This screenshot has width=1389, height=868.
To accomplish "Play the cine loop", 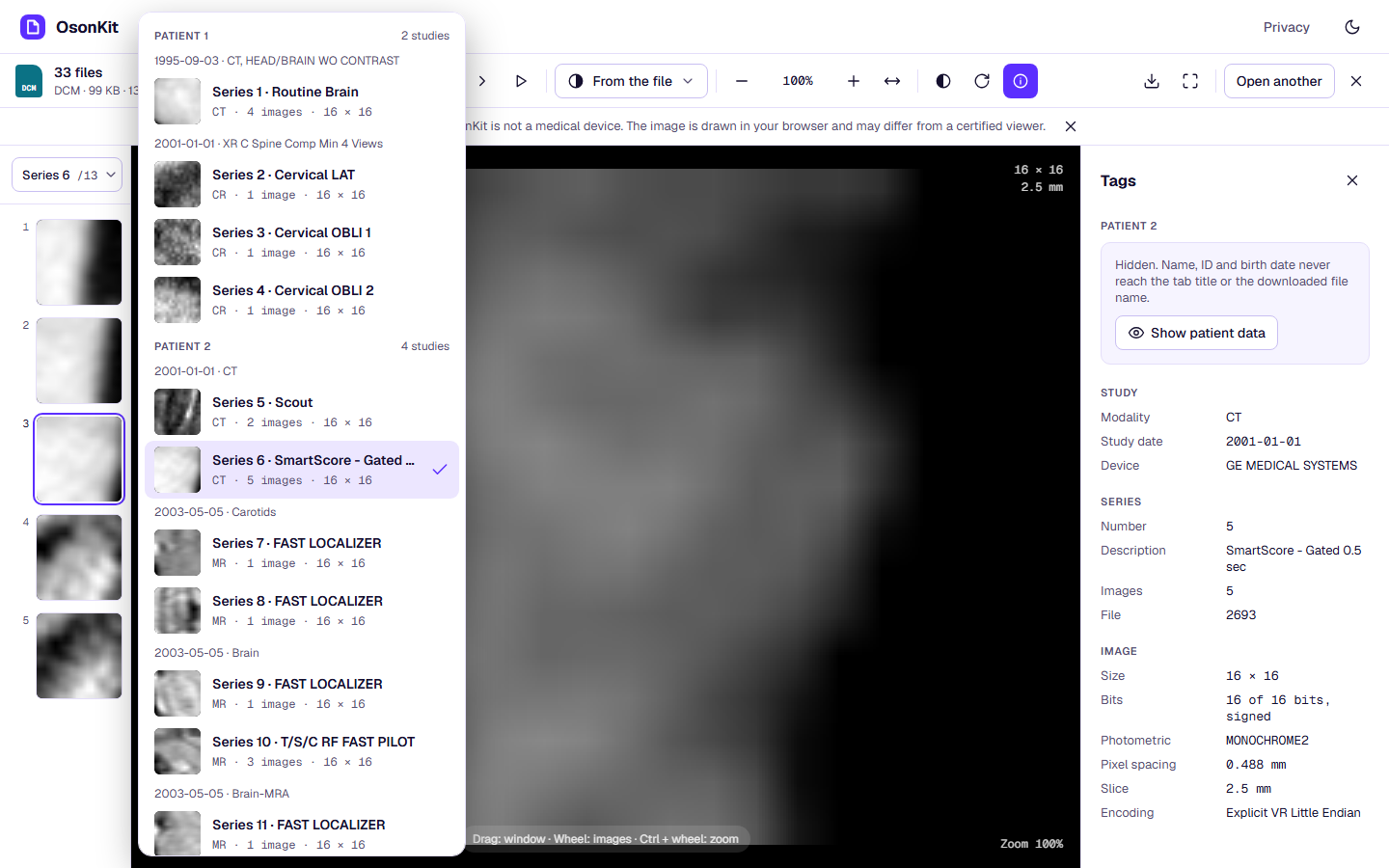I will pyautogui.click(x=521, y=81).
